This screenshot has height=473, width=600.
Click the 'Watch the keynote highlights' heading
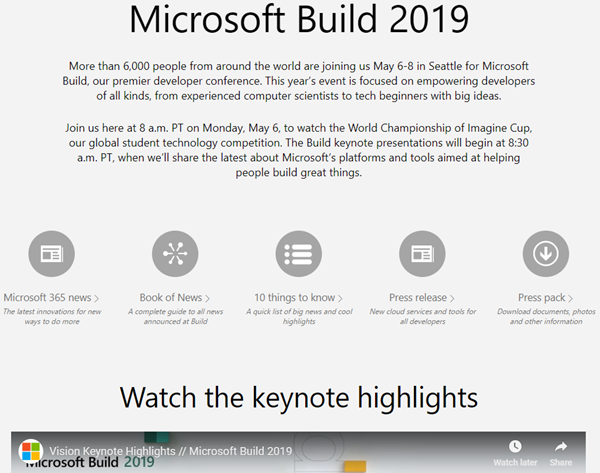(299, 398)
